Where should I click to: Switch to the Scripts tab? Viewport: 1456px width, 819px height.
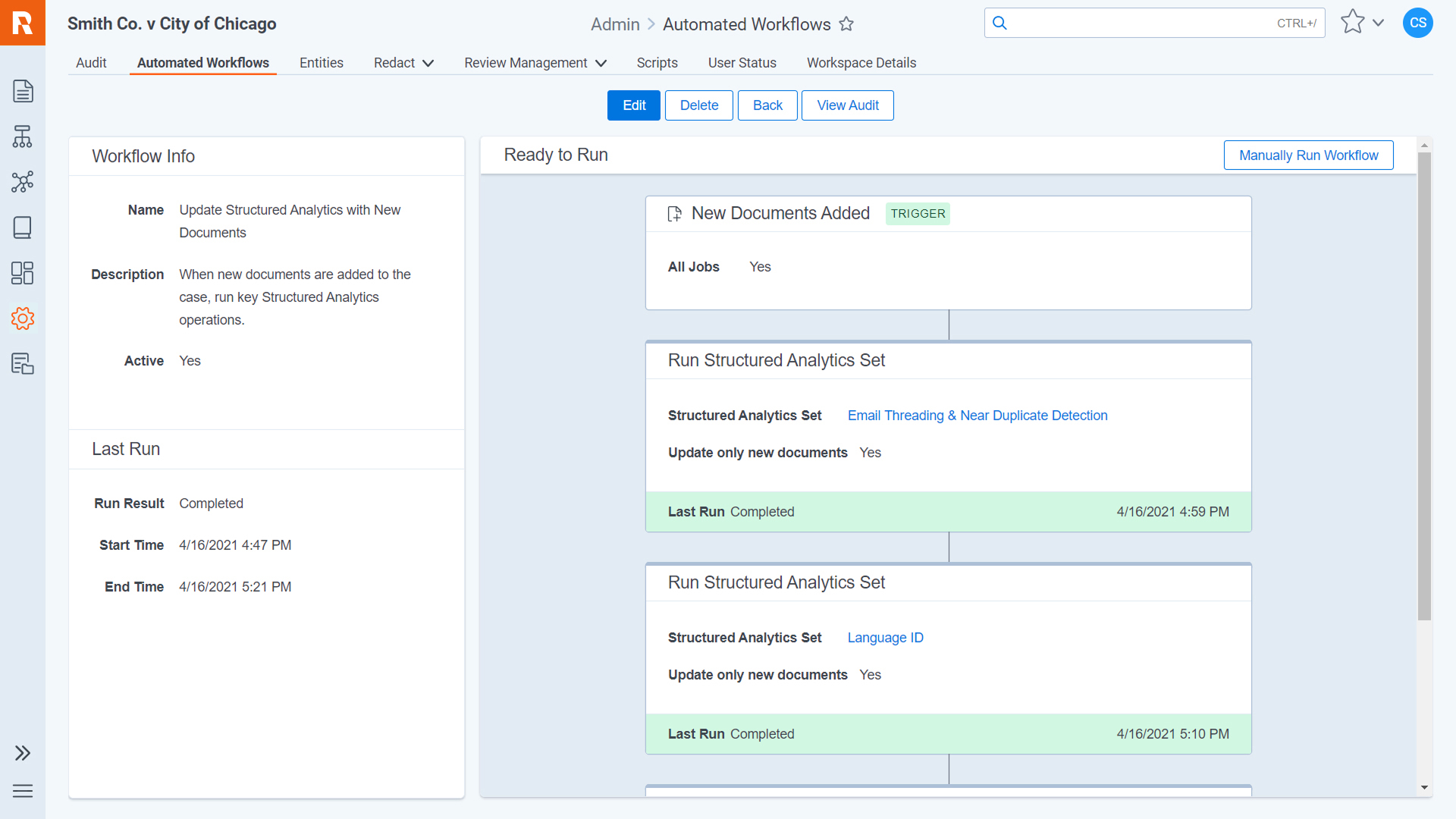[657, 63]
